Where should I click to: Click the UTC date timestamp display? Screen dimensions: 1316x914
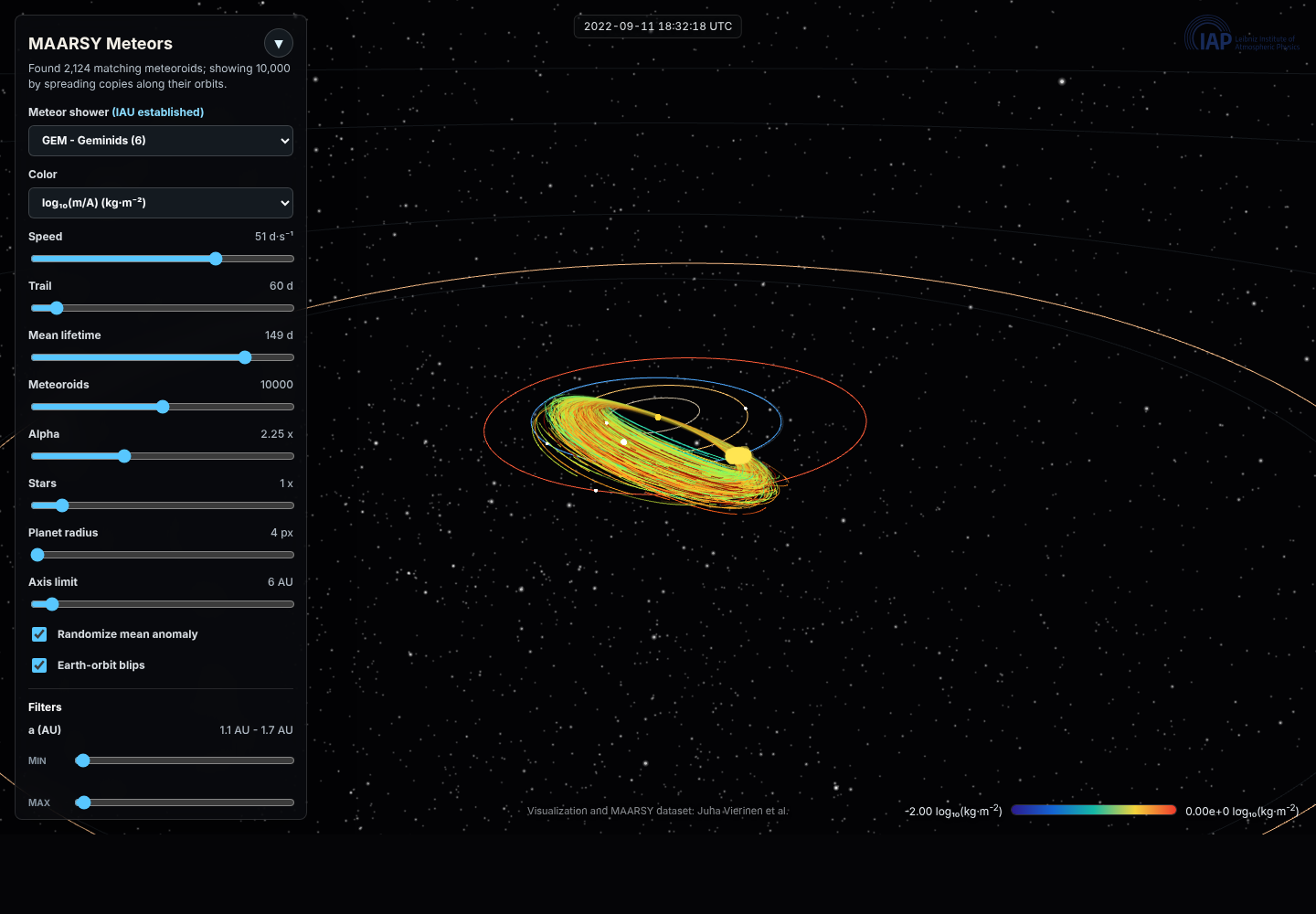click(x=658, y=27)
